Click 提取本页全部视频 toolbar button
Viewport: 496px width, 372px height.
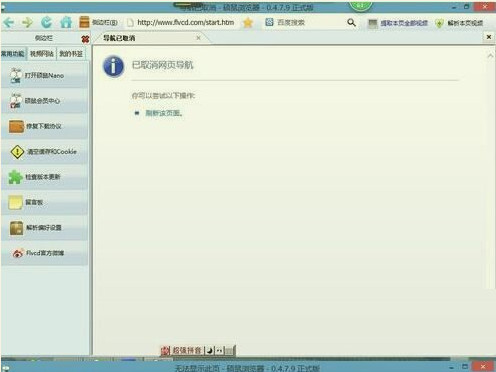[x=398, y=23]
